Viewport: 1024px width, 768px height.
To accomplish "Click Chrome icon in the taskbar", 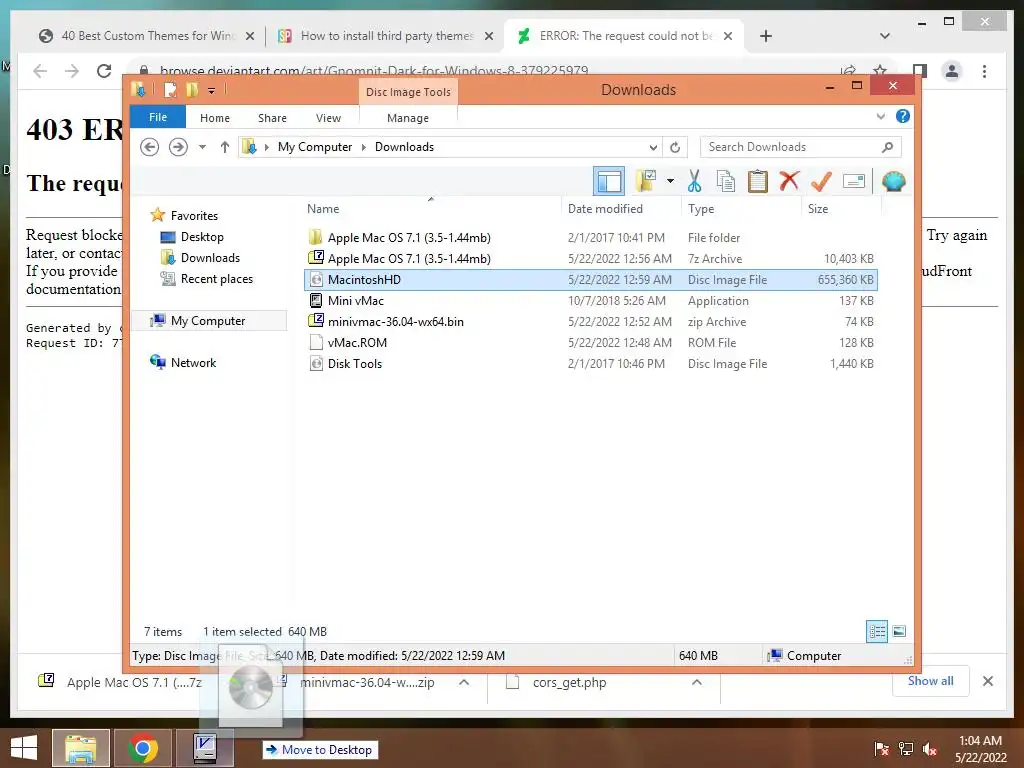I will pos(143,748).
